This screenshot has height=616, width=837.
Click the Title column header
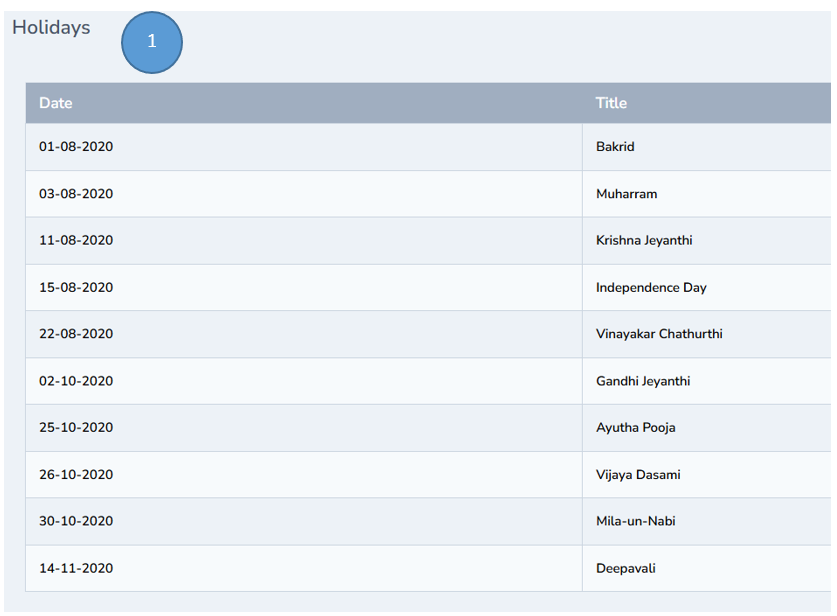click(x=611, y=103)
